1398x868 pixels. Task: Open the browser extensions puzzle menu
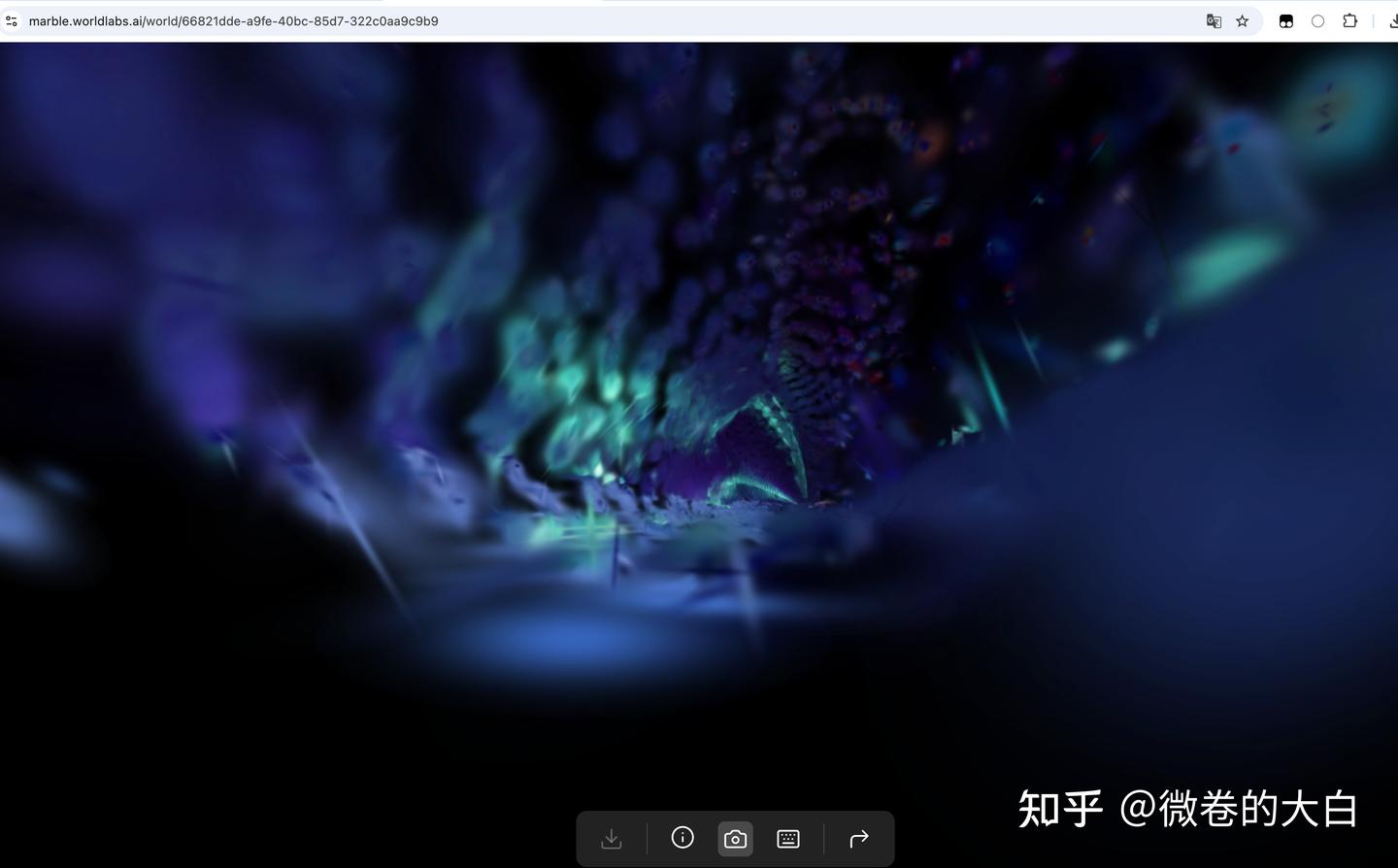pyautogui.click(x=1349, y=20)
